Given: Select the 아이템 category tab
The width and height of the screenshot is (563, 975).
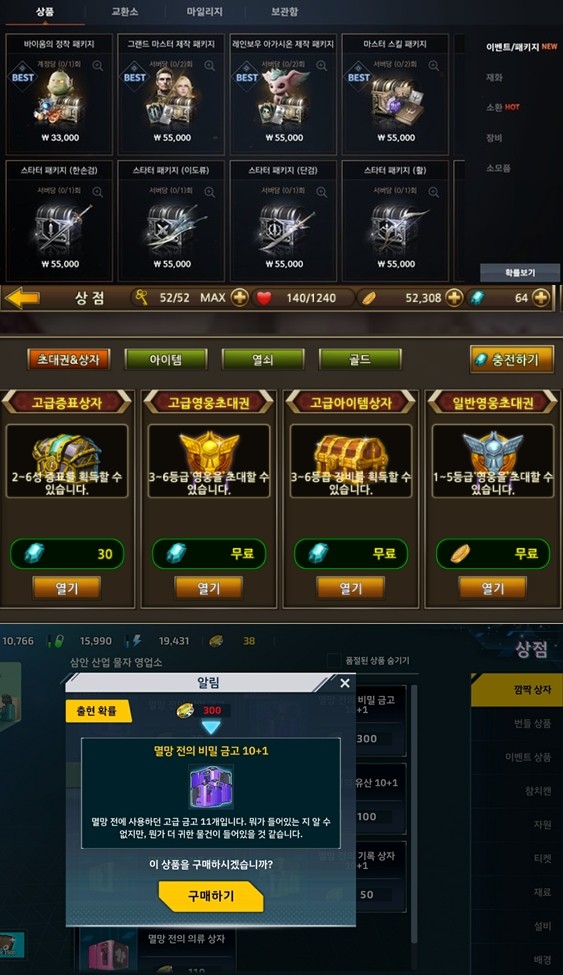Looking at the screenshot, I should click(x=165, y=359).
